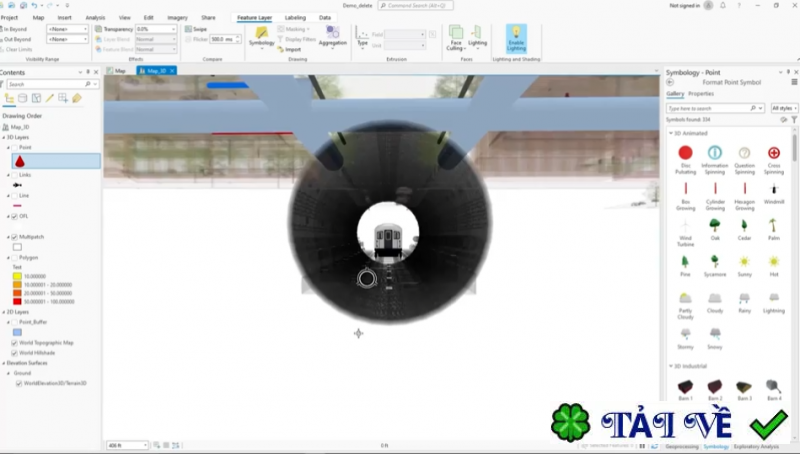Uncheck World Hillshade layer
This screenshot has width=800, height=454.
pyautogui.click(x=14, y=353)
